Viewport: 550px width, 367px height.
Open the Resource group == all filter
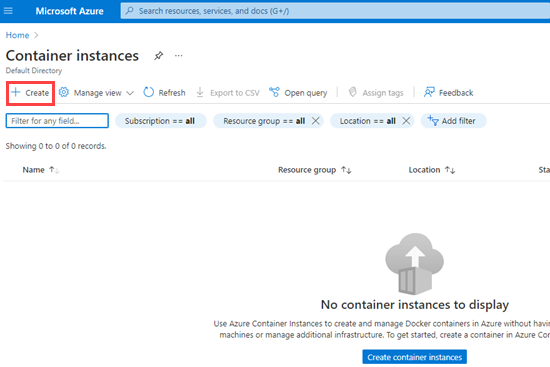coord(264,121)
